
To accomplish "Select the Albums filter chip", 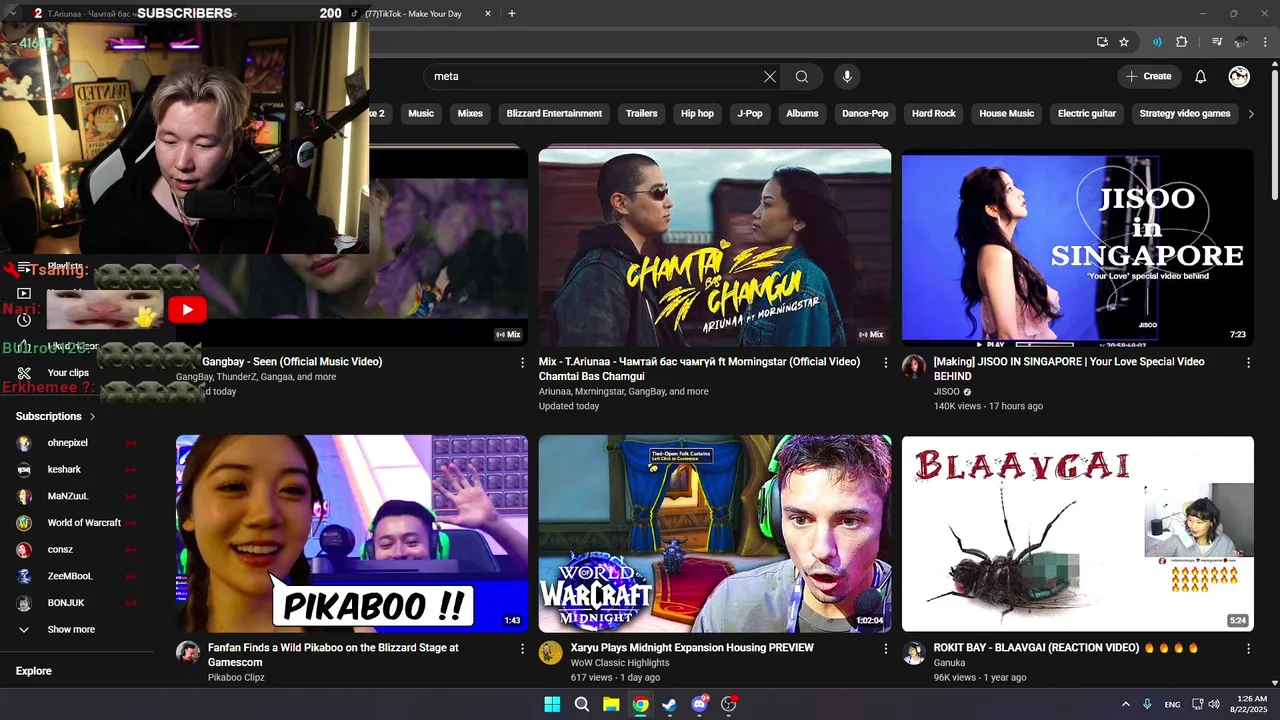I will 802,114.
